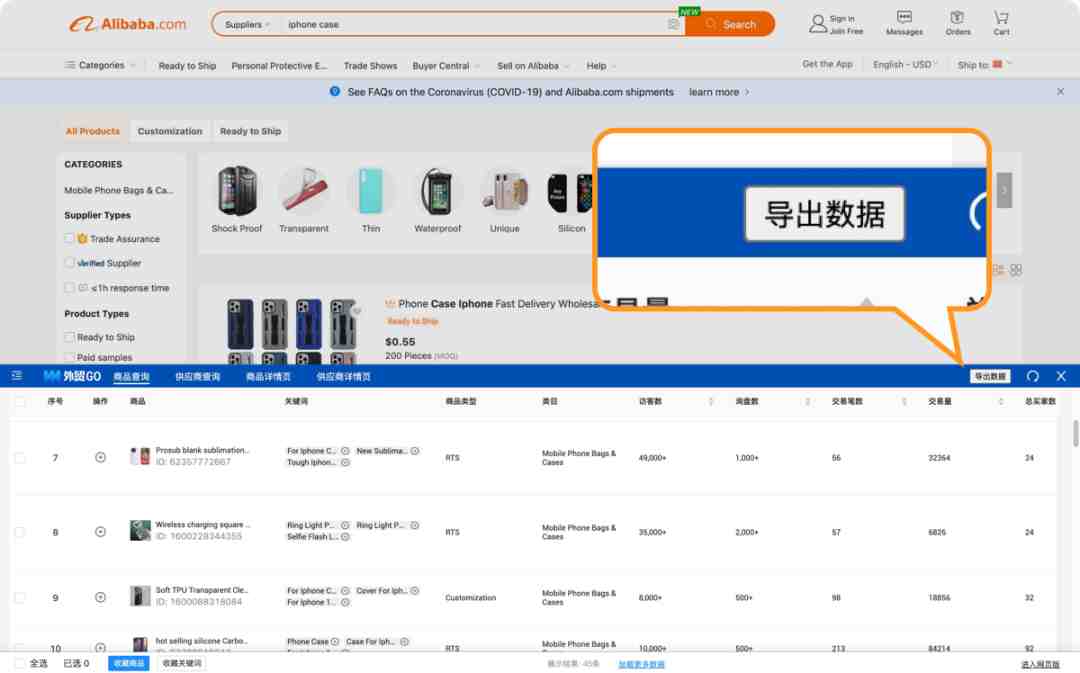This screenshot has width=1080, height=673.
Task: Tick the Trade Assurance checkbox
Action: click(x=69, y=238)
